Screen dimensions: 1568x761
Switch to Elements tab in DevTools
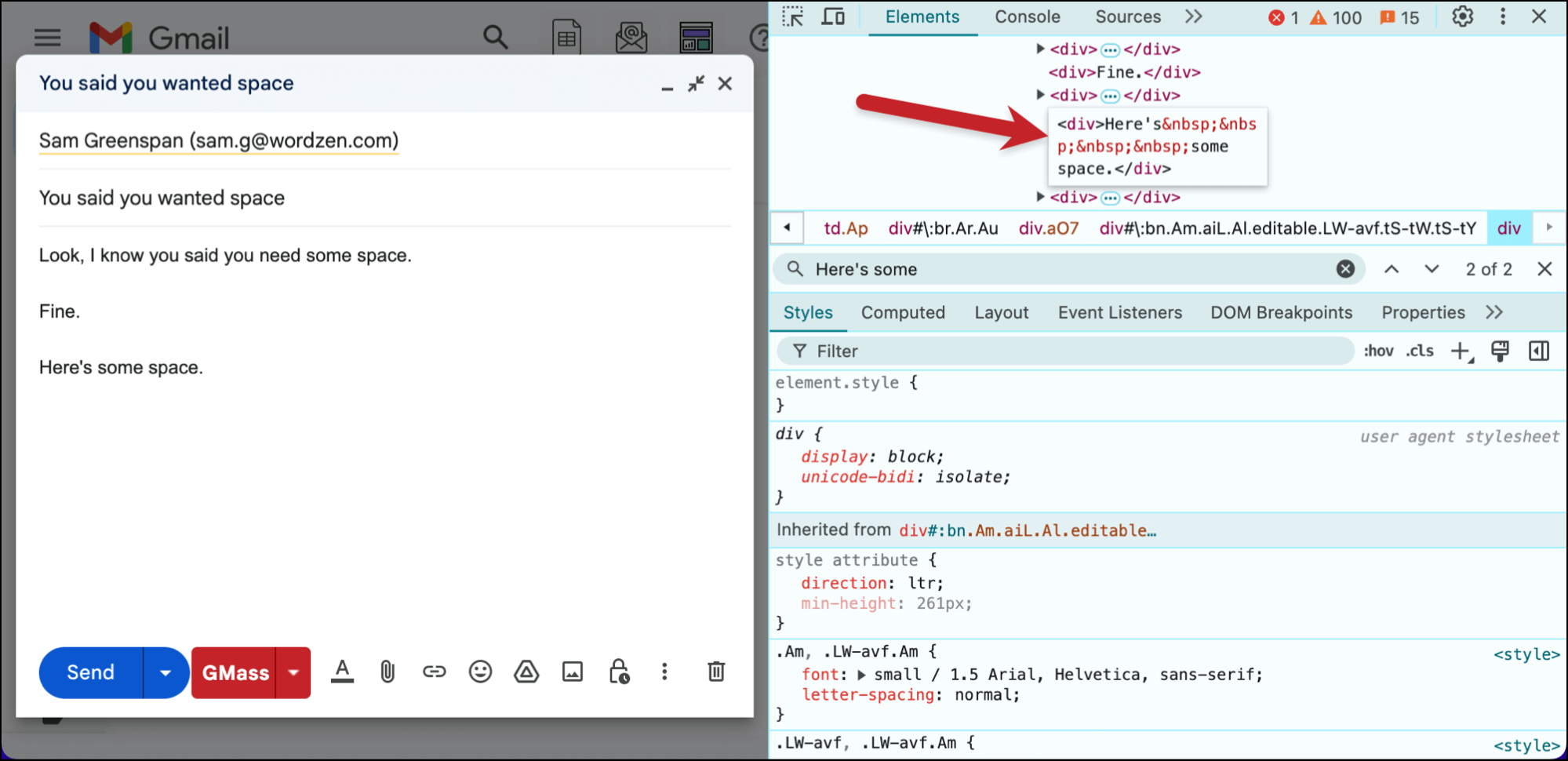[x=922, y=17]
